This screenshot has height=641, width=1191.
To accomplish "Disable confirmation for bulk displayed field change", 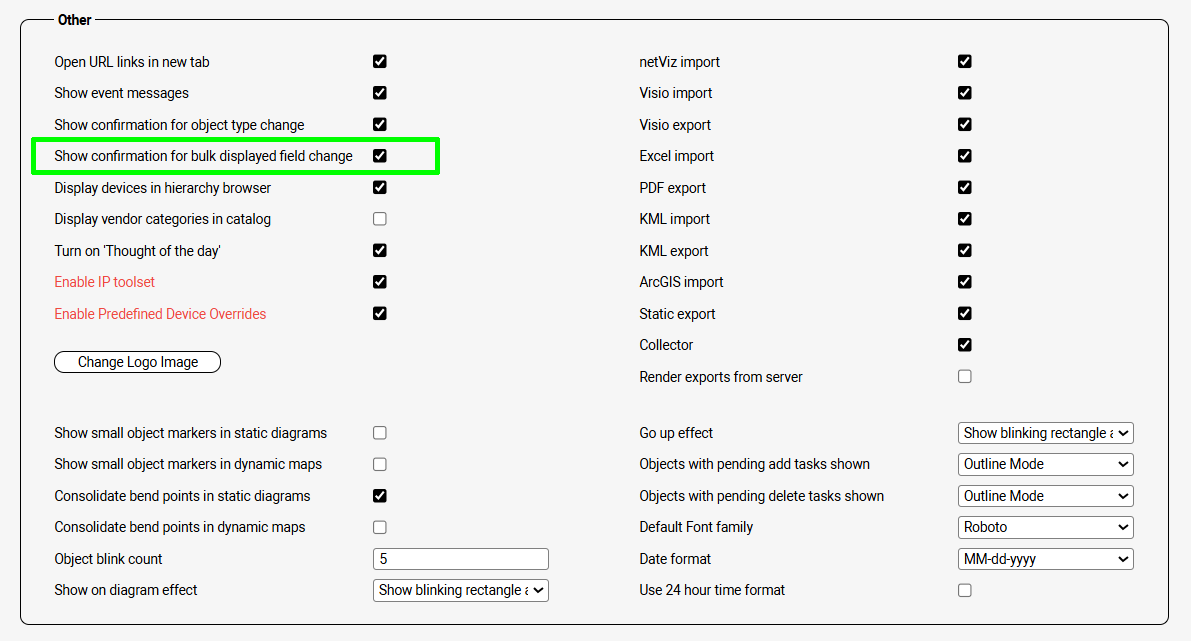I will 380,156.
